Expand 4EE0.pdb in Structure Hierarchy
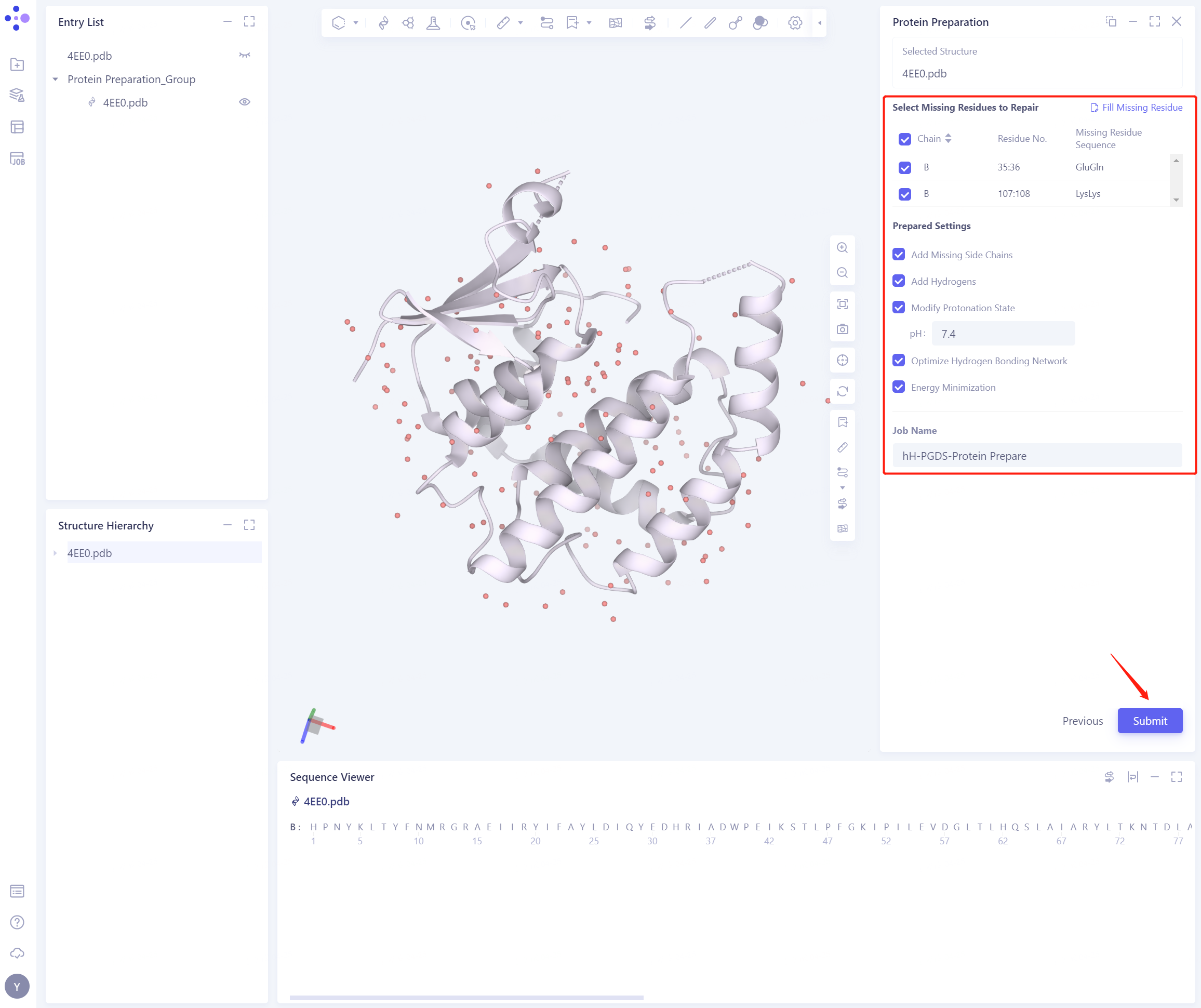This screenshot has height=1008, width=1201. [56, 553]
